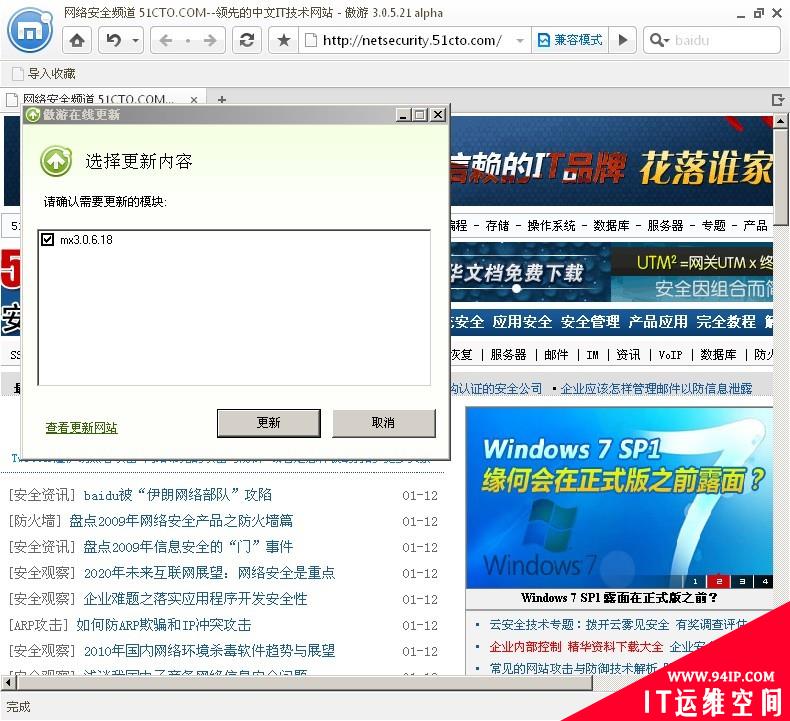Screen dimensions: 790x721
Task: Open the search engine selector dropdown
Action: pos(660,40)
